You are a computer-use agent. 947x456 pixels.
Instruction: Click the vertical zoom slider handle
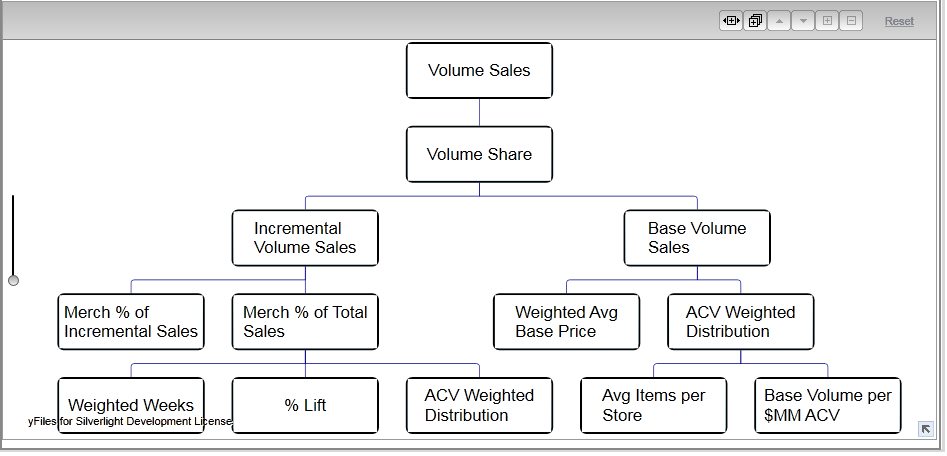coord(13,280)
